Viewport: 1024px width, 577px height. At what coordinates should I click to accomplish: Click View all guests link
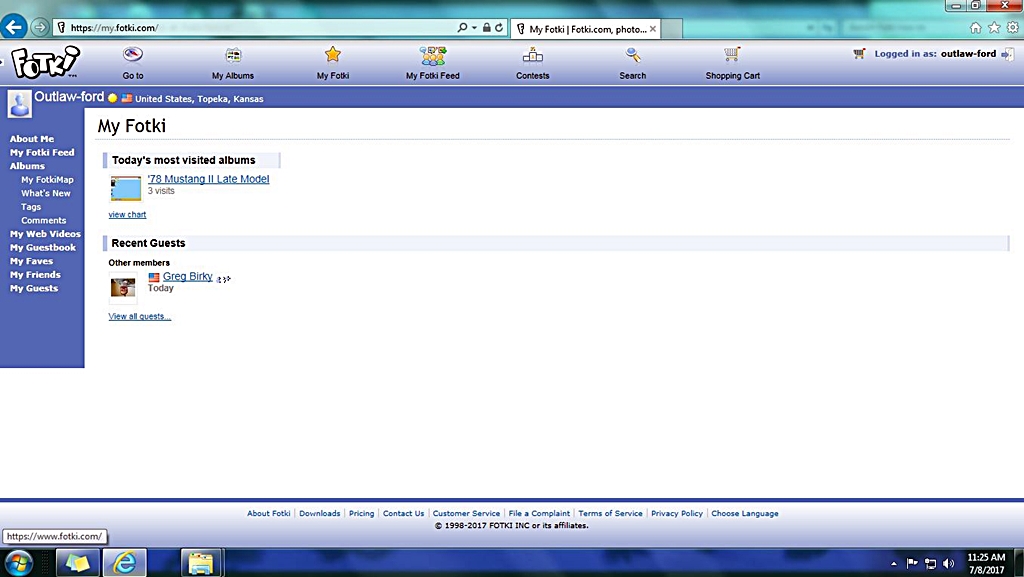[x=140, y=316]
